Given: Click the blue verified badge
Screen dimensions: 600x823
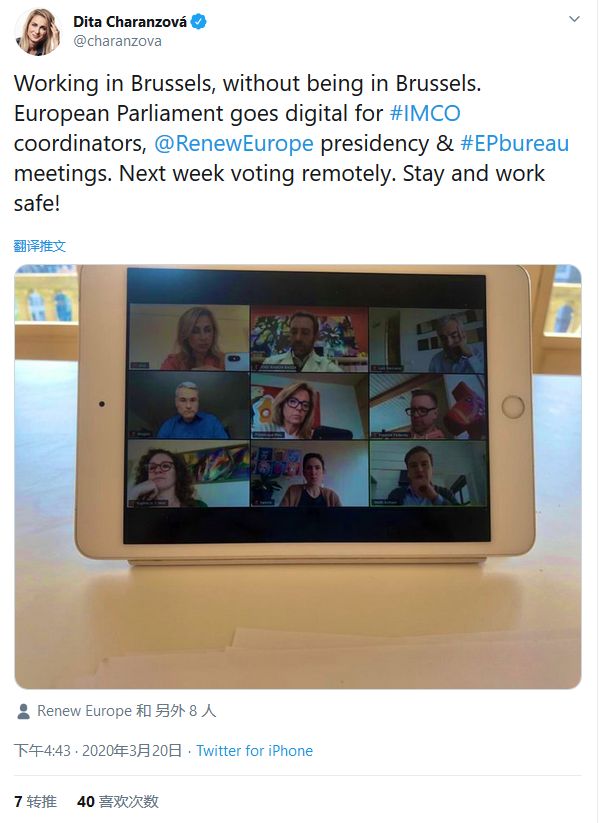Looking at the screenshot, I should point(199,22).
